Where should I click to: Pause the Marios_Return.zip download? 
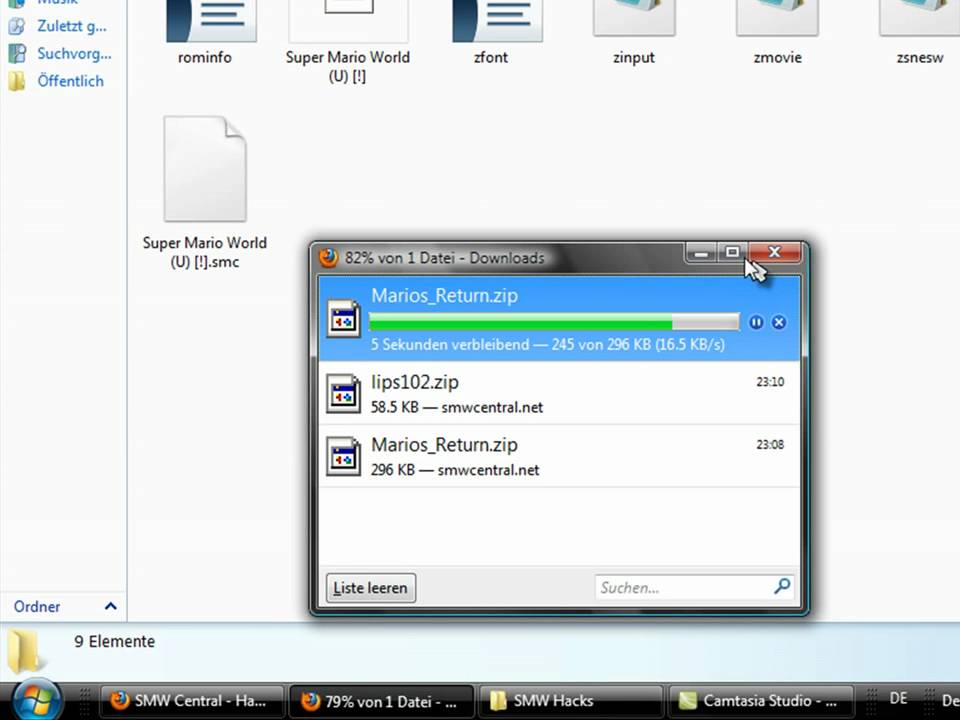pyautogui.click(x=756, y=322)
